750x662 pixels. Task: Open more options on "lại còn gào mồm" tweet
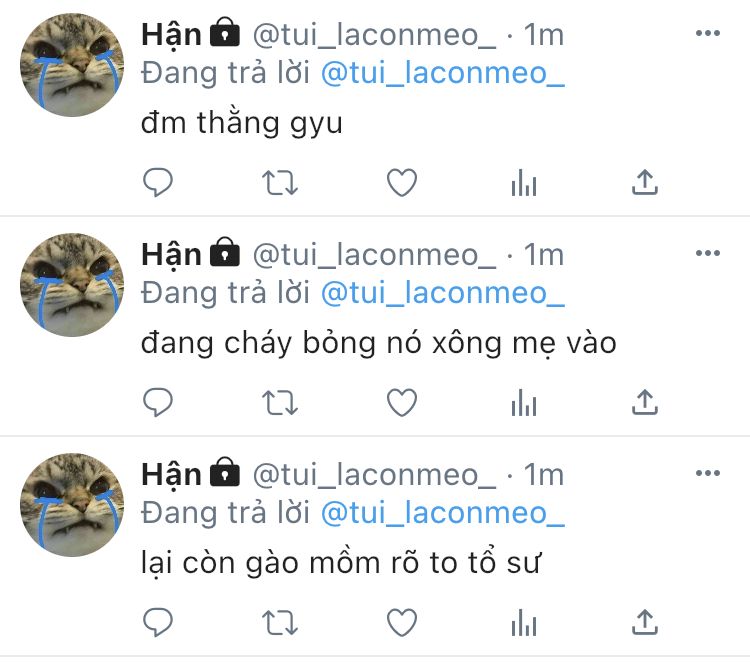click(707, 473)
